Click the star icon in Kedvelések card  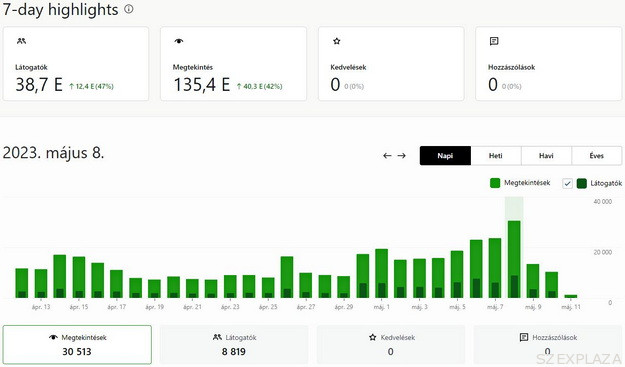click(337, 41)
